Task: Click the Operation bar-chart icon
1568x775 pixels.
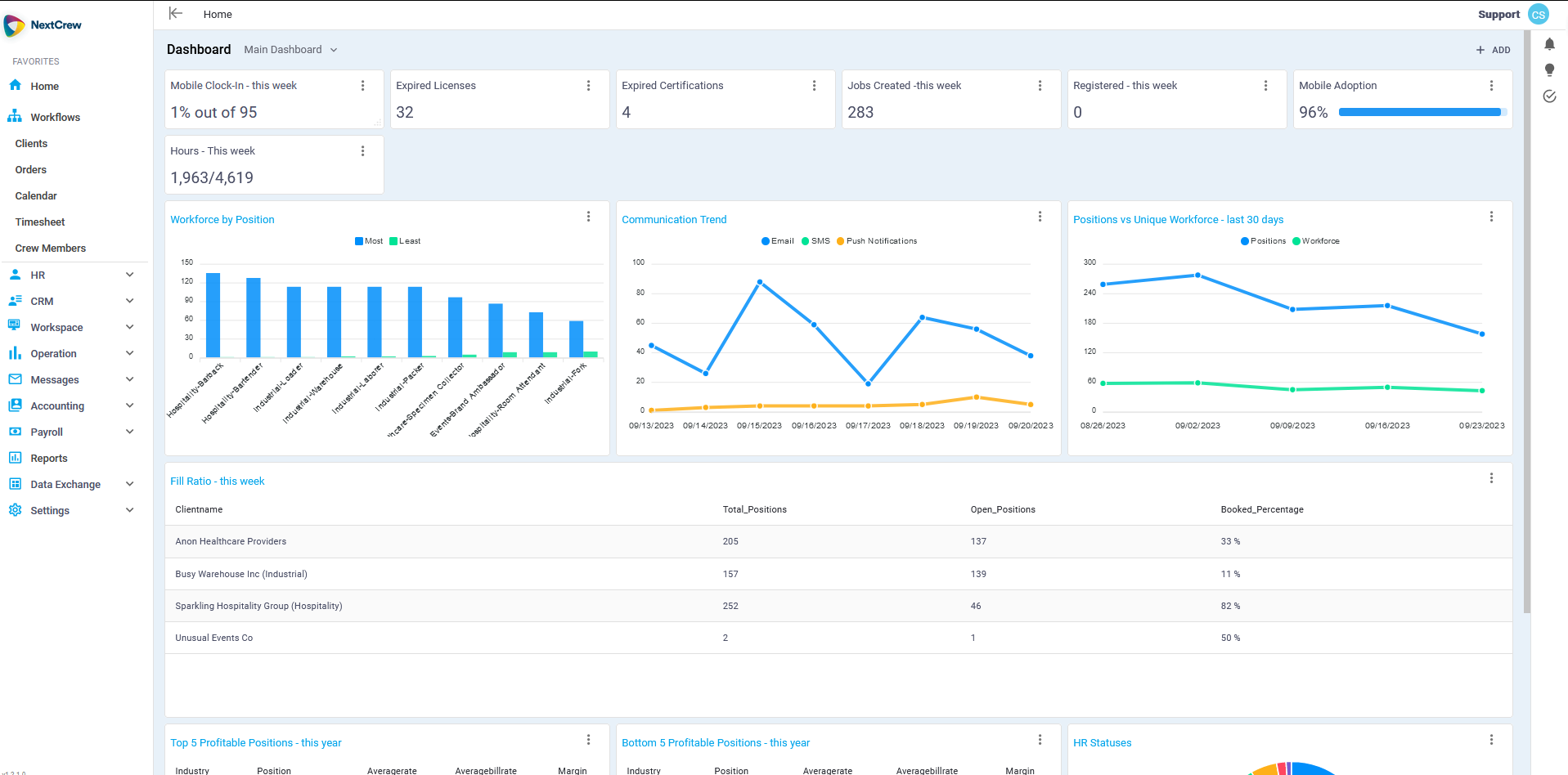Action: pyautogui.click(x=15, y=353)
